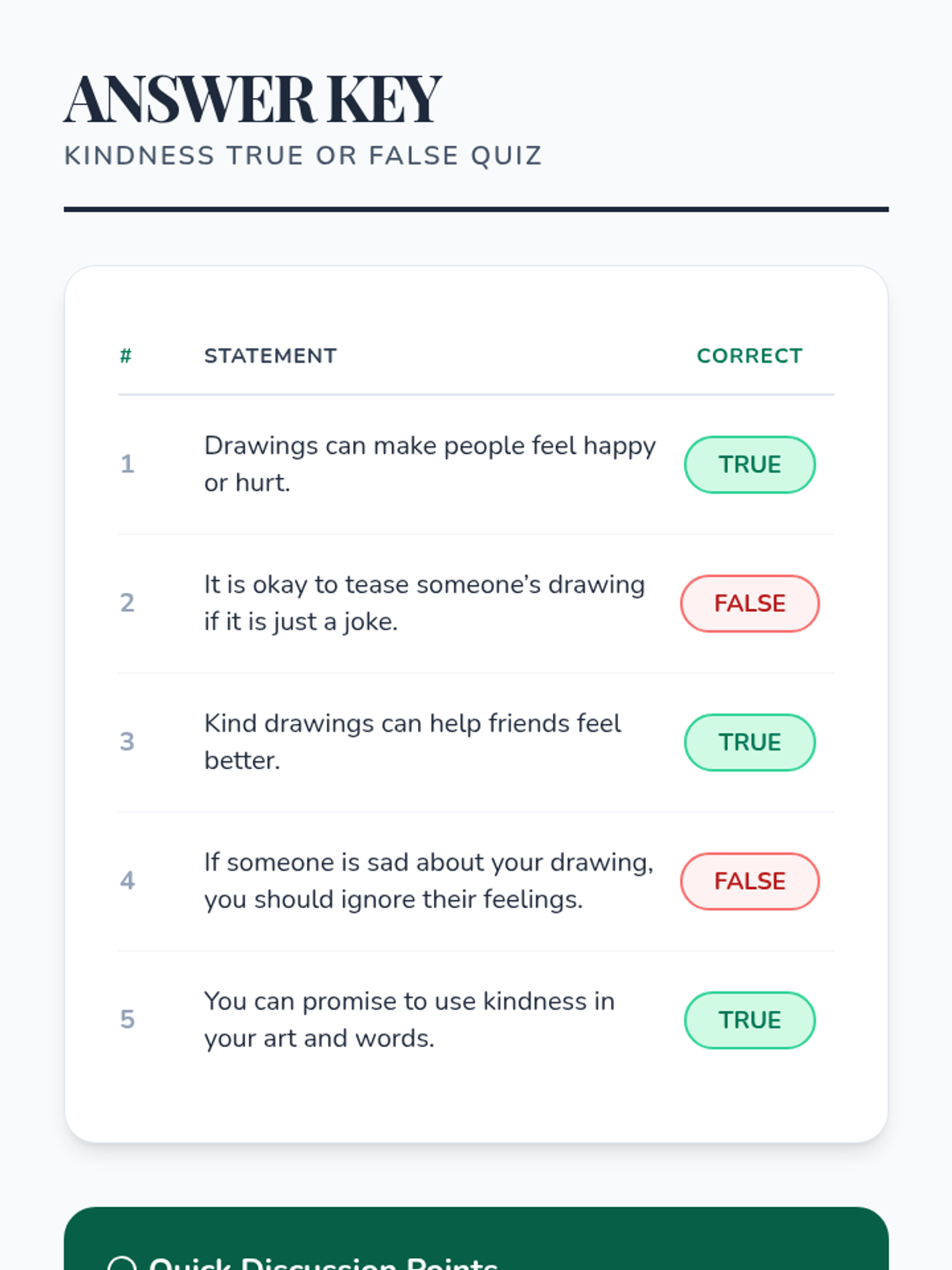Click row number 5
This screenshot has width=952, height=1270.
point(127,1019)
